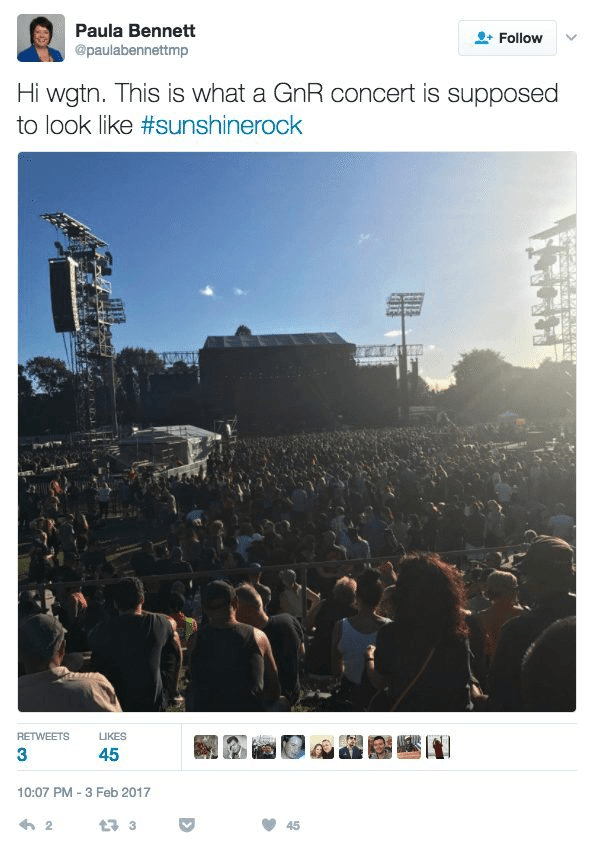Viewport: 594px width, 849px height.
Task: Open Paula Bennett's profile avatar
Action: (x=41, y=38)
